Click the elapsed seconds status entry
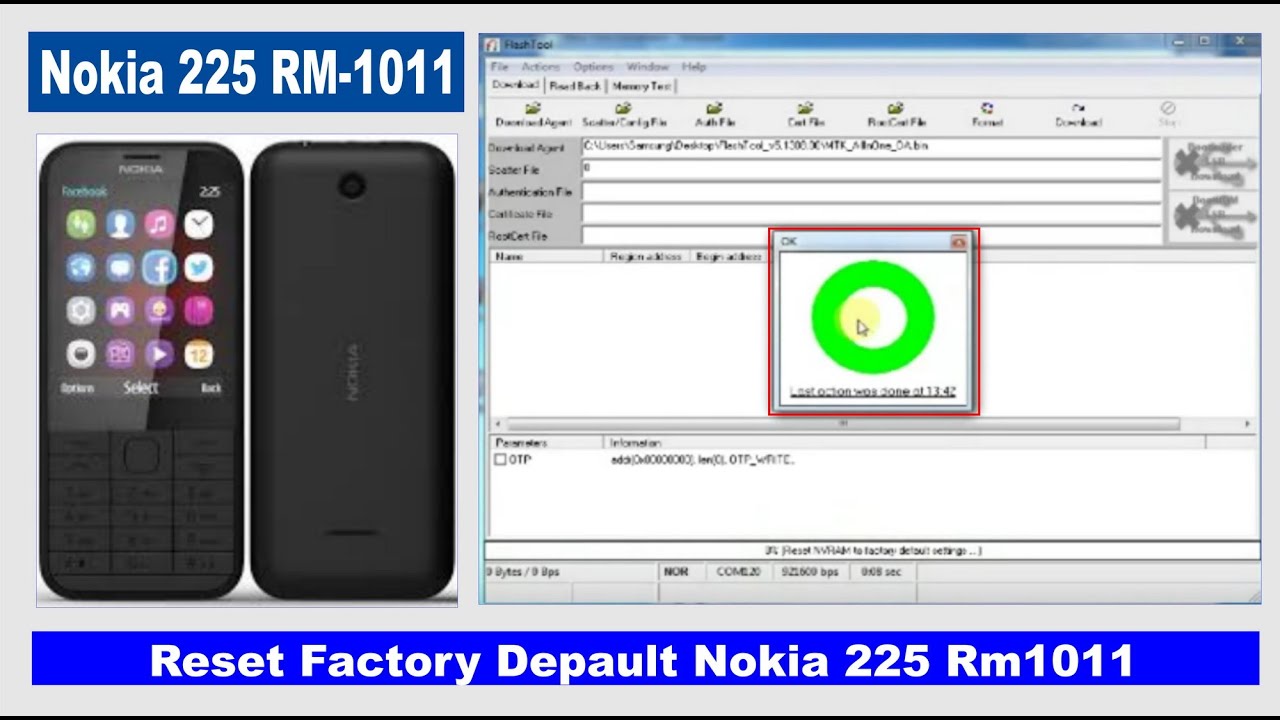The image size is (1280, 720). click(881, 572)
